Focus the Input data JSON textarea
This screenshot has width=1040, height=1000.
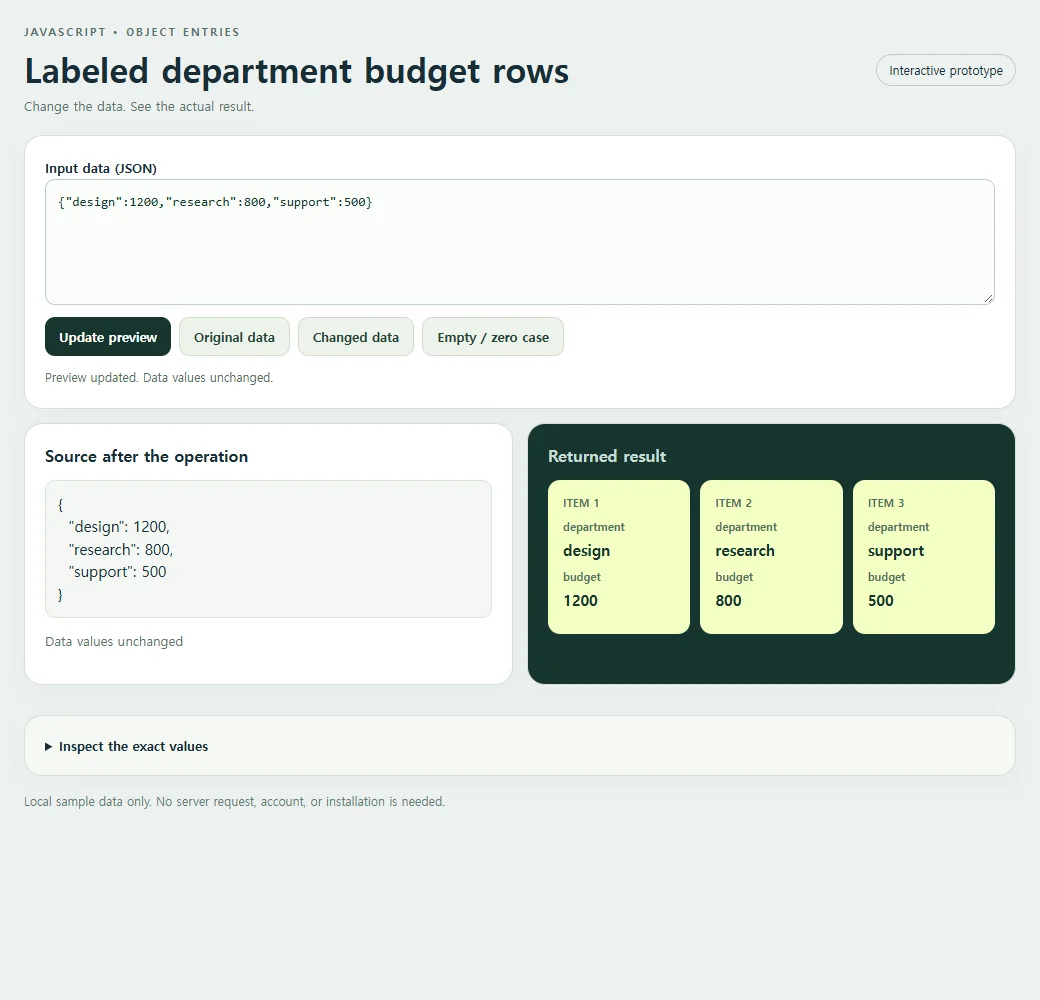coord(520,242)
